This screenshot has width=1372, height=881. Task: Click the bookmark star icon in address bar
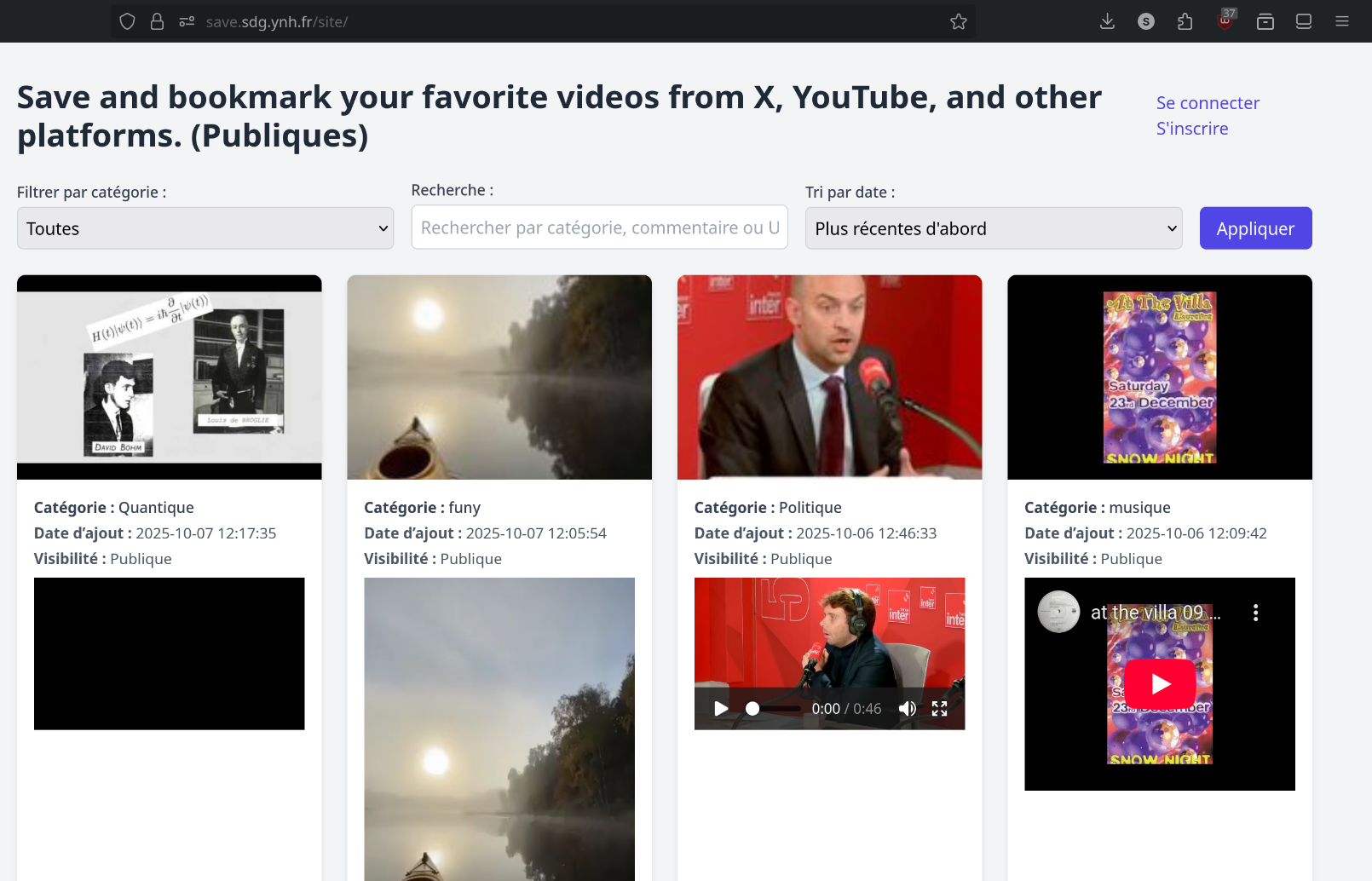click(959, 21)
